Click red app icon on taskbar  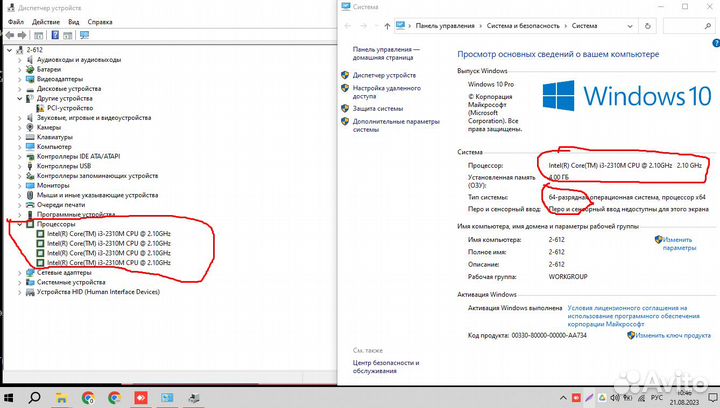coord(141,398)
